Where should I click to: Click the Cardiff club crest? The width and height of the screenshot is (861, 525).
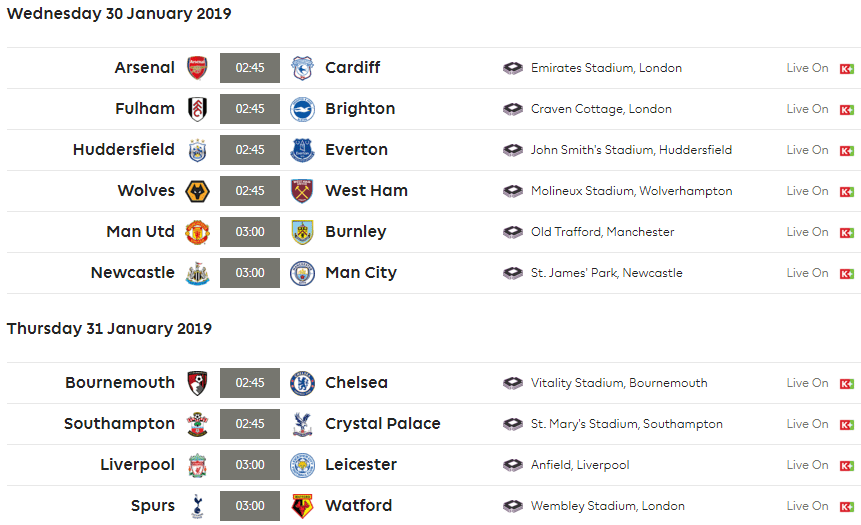[x=302, y=68]
